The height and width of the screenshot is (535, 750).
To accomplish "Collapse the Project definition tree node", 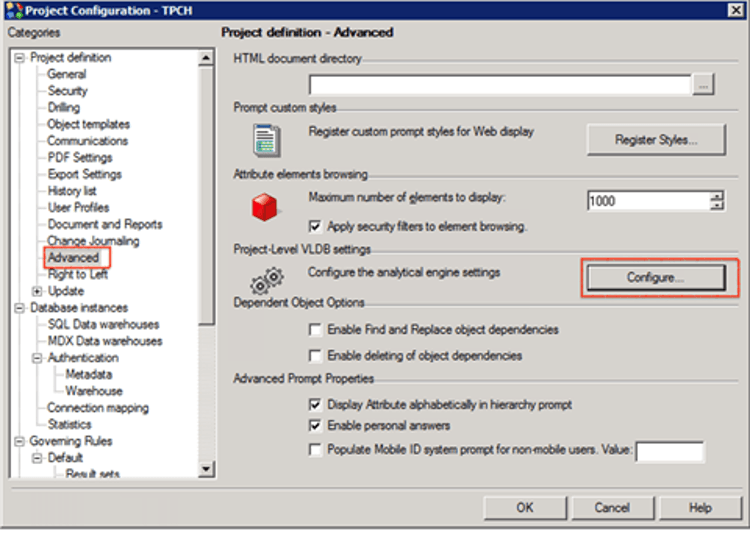I will [x=20, y=58].
